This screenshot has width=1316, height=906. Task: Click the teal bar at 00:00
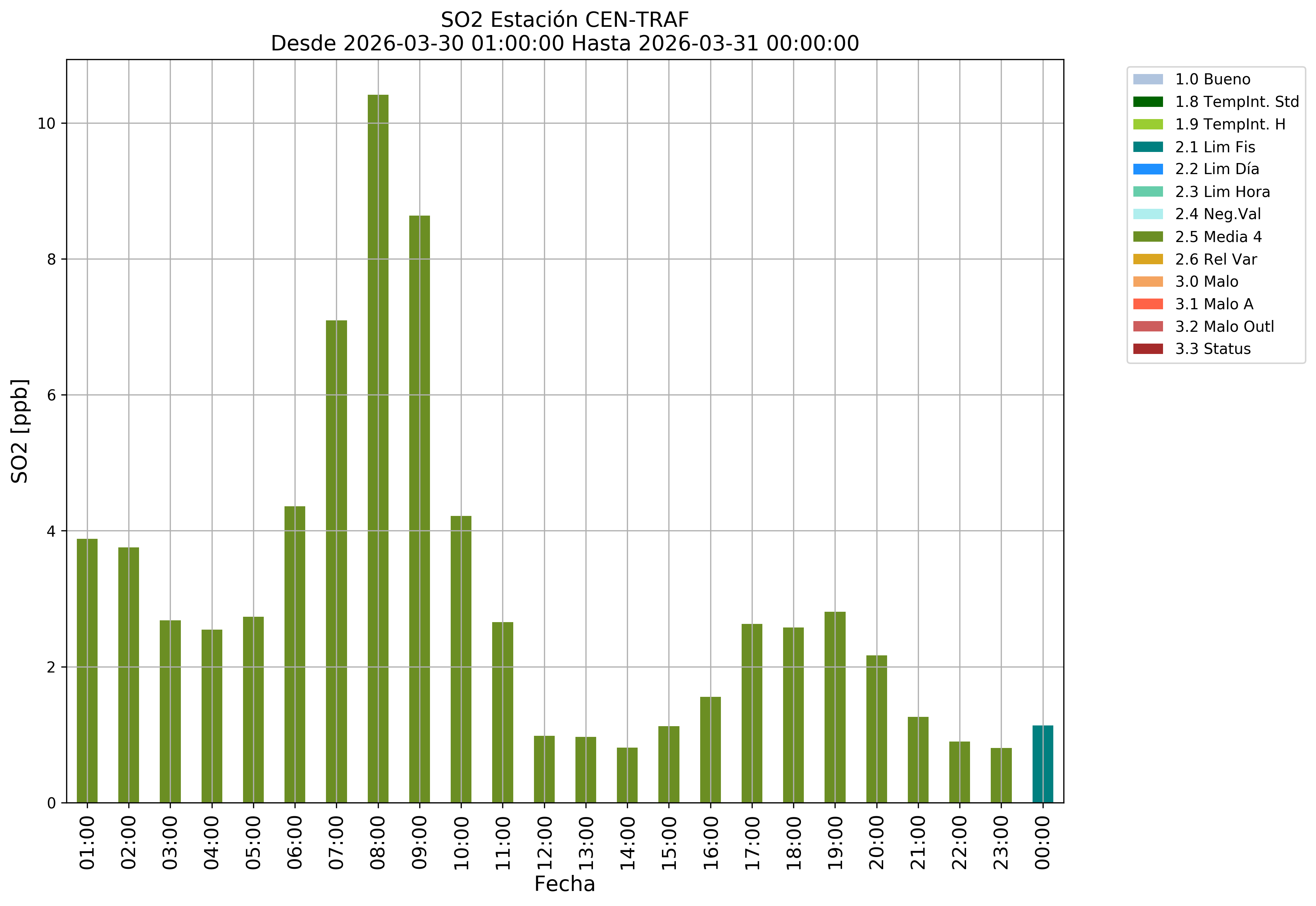(1043, 764)
